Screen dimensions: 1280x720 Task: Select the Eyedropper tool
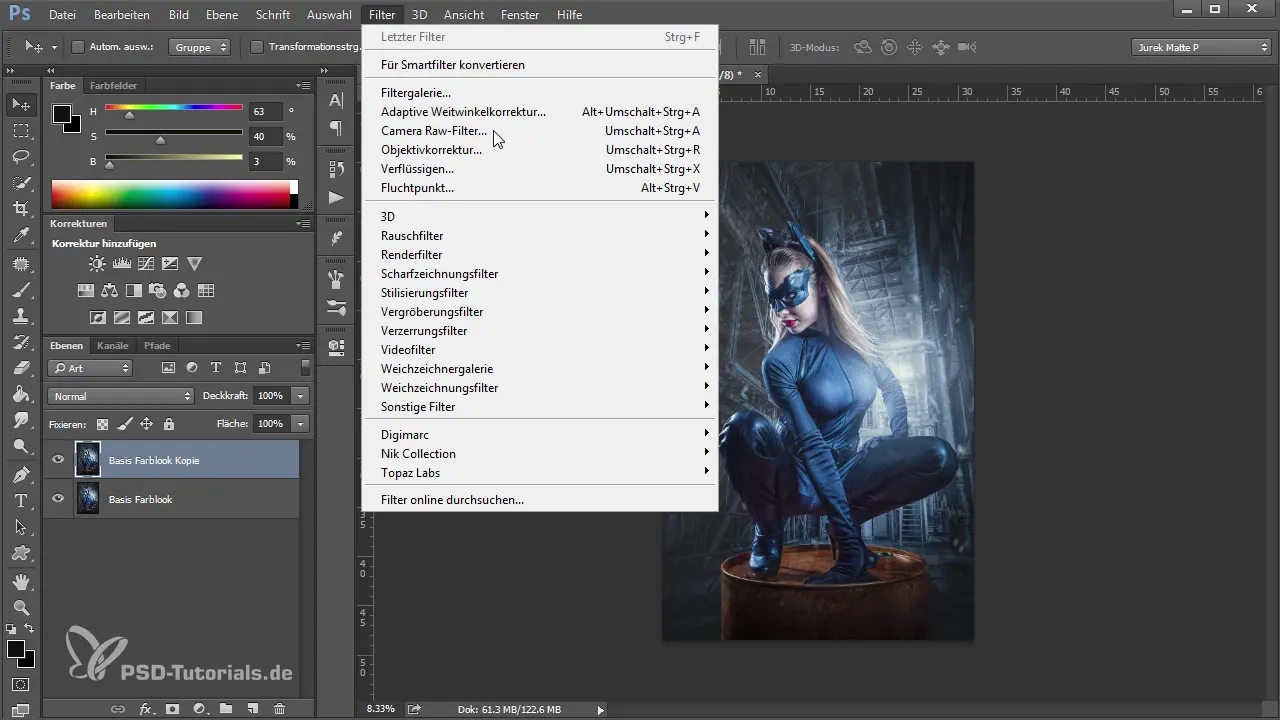pos(21,236)
